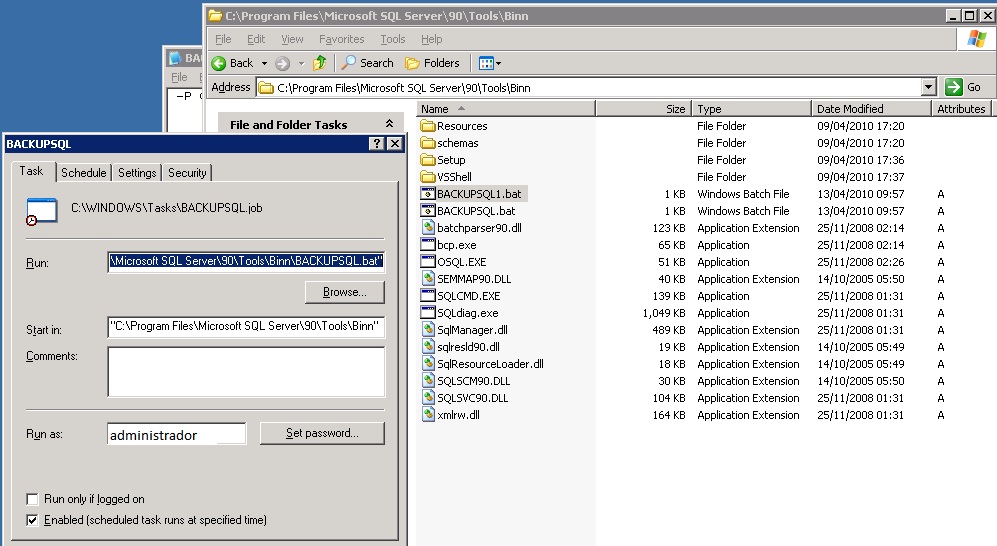Sort files by the Size column header
The image size is (997, 546).
tap(643, 109)
